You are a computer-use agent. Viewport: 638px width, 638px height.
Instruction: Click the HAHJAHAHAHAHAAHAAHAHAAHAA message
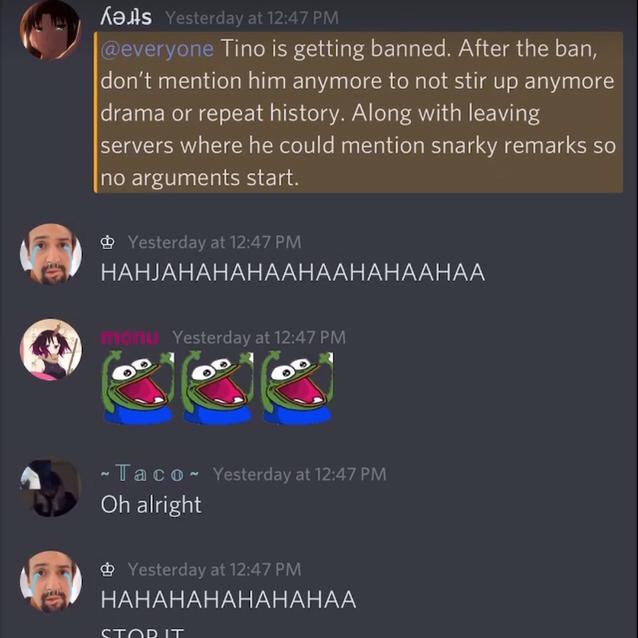(x=293, y=272)
